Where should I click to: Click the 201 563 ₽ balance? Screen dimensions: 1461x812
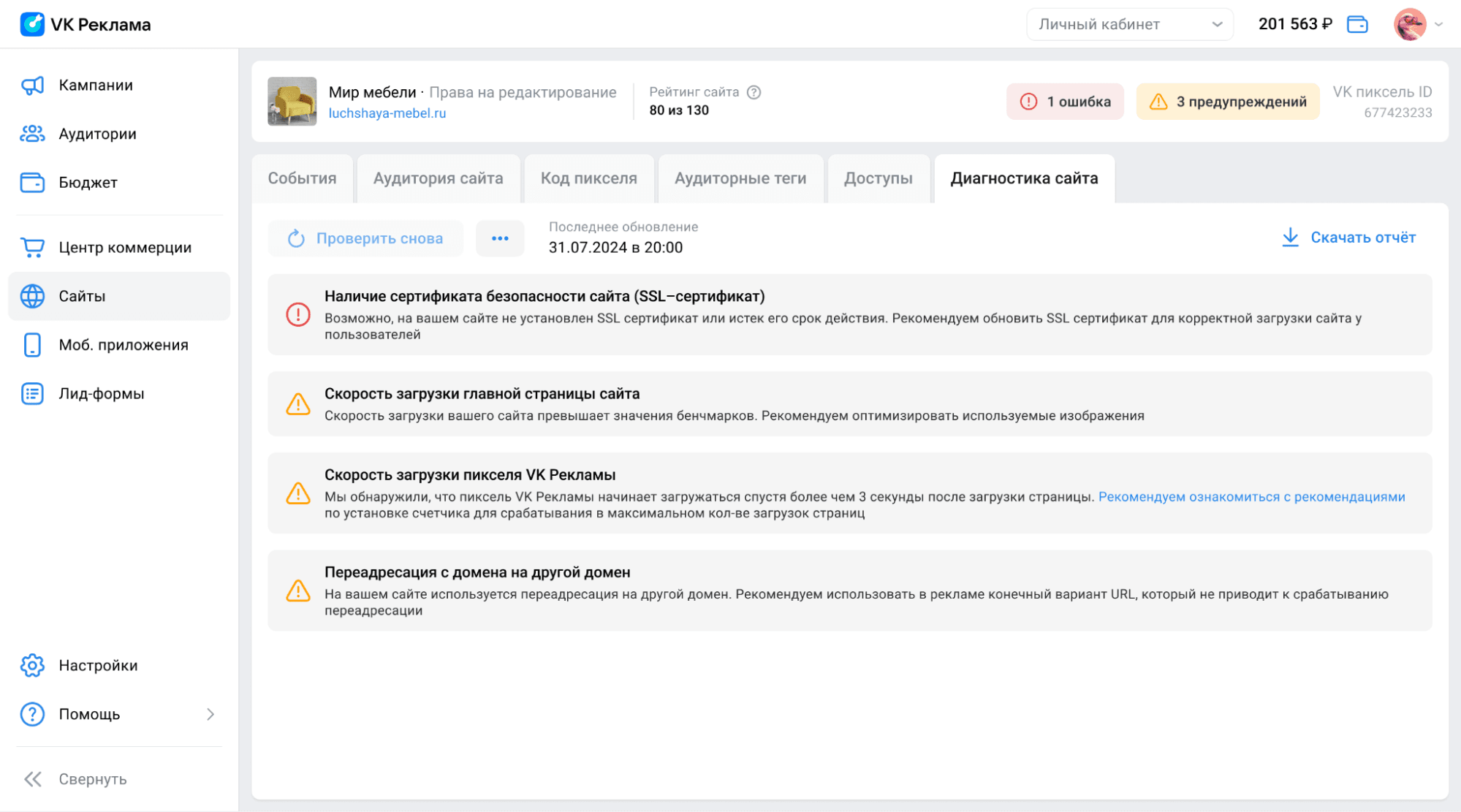[x=1295, y=24]
